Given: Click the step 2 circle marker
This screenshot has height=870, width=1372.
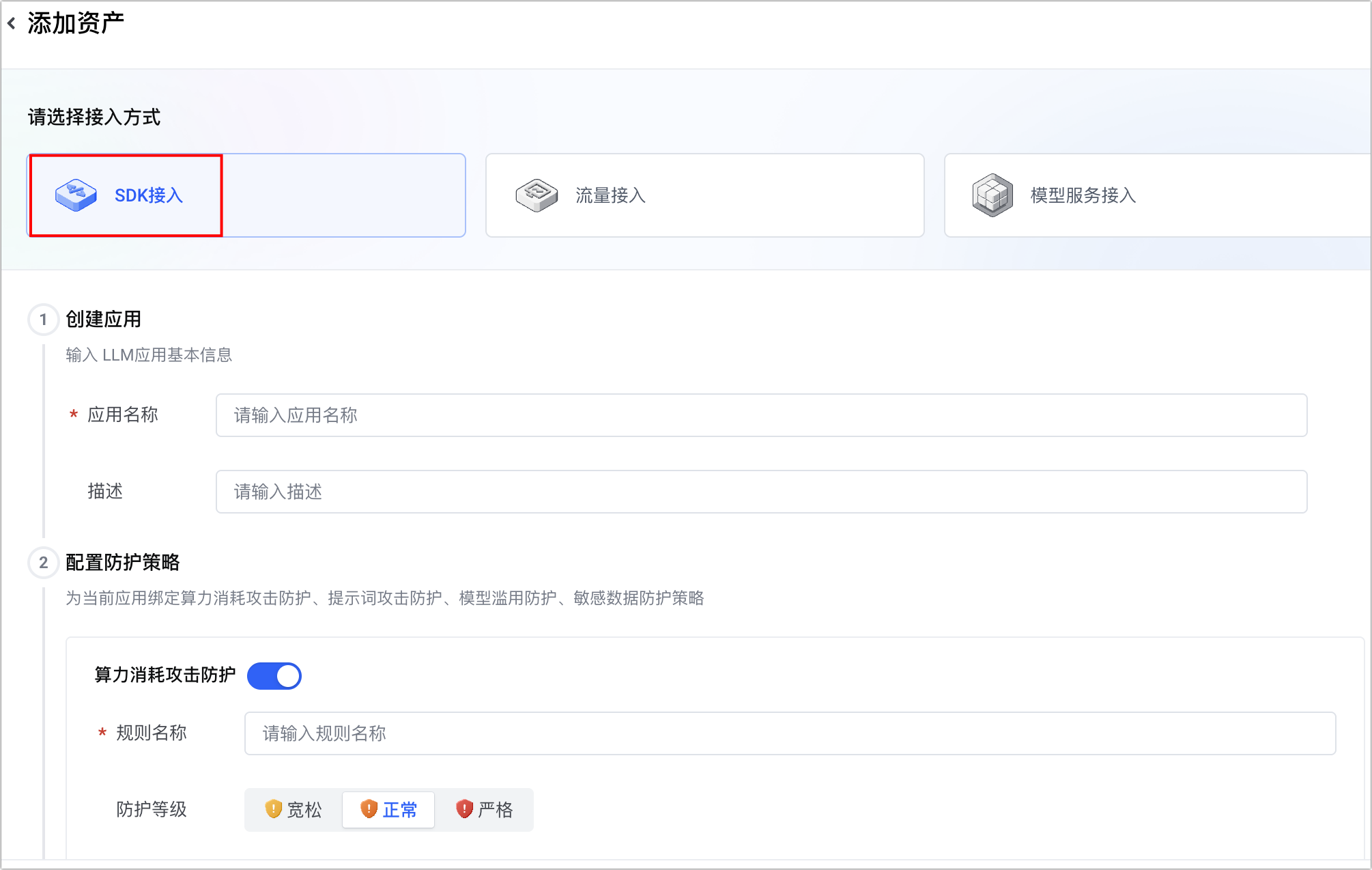Looking at the screenshot, I should pos(43,563).
